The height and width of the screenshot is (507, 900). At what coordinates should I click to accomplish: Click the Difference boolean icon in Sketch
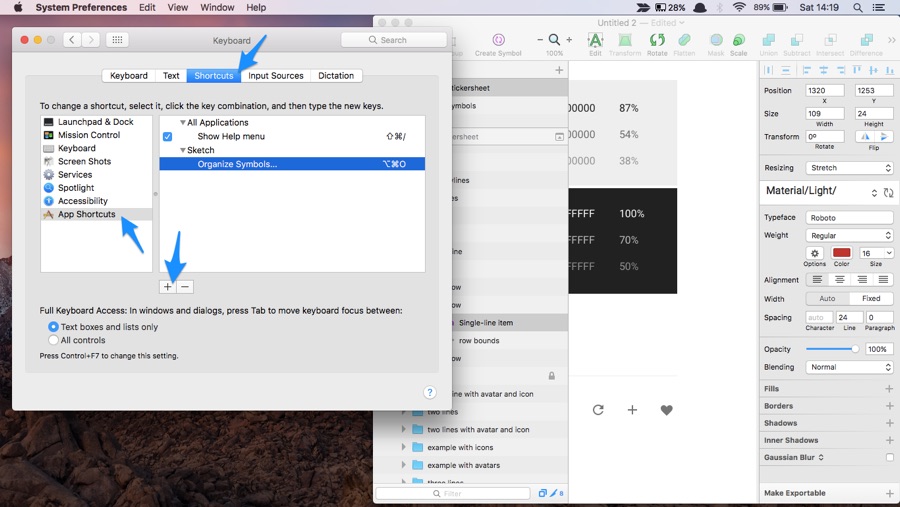(866, 40)
